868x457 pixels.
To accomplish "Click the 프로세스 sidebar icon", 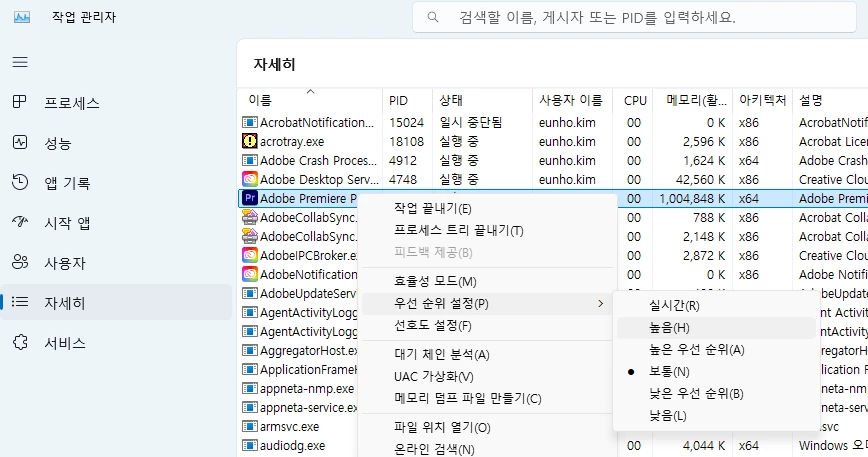I will coord(20,102).
